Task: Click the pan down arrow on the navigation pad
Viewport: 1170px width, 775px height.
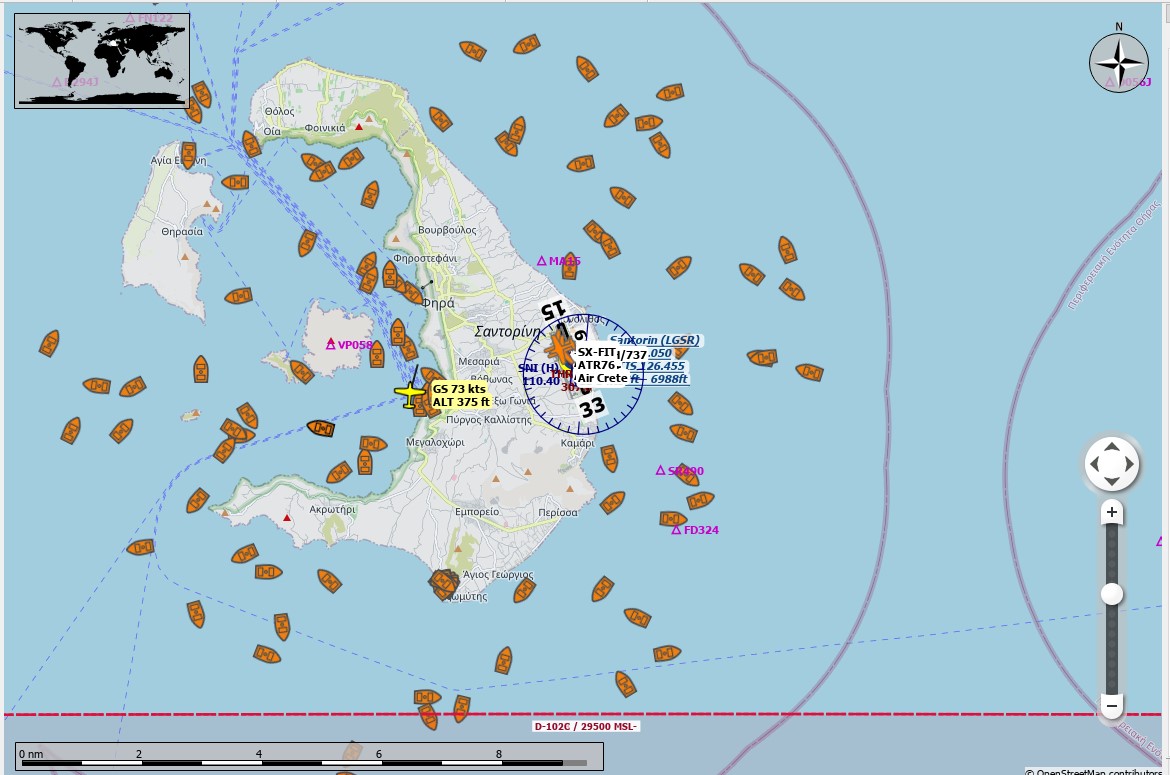Action: pyautogui.click(x=1112, y=481)
